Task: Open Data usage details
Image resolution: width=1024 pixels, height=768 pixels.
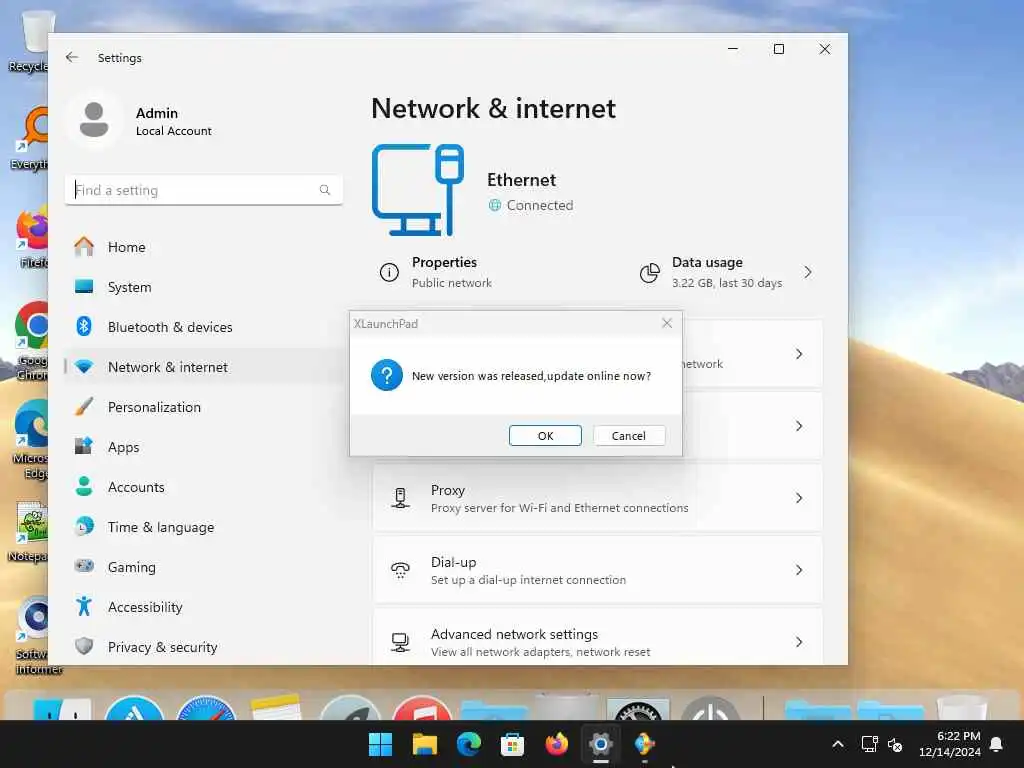Action: [728, 272]
